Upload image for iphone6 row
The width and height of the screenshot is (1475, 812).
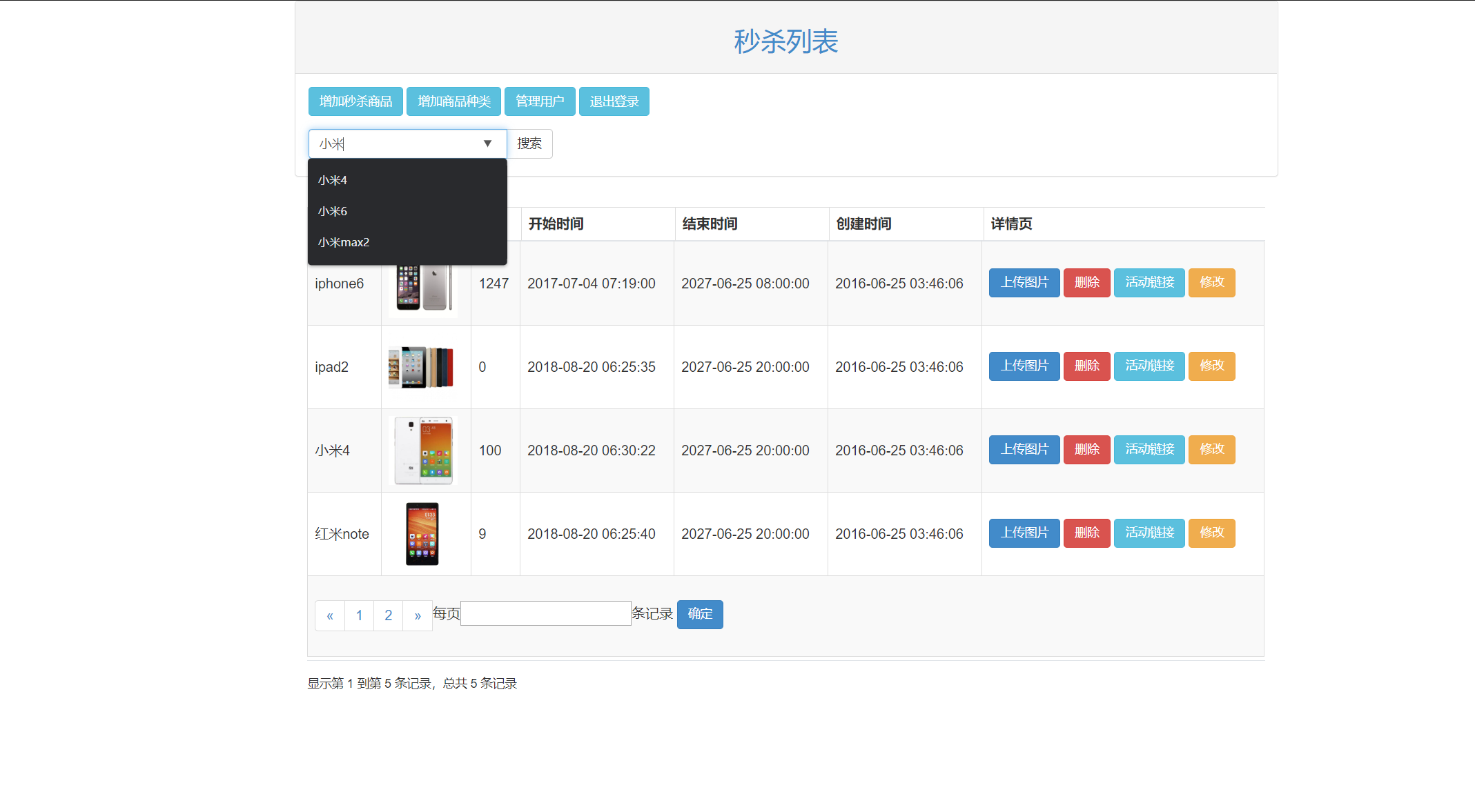coord(1024,283)
